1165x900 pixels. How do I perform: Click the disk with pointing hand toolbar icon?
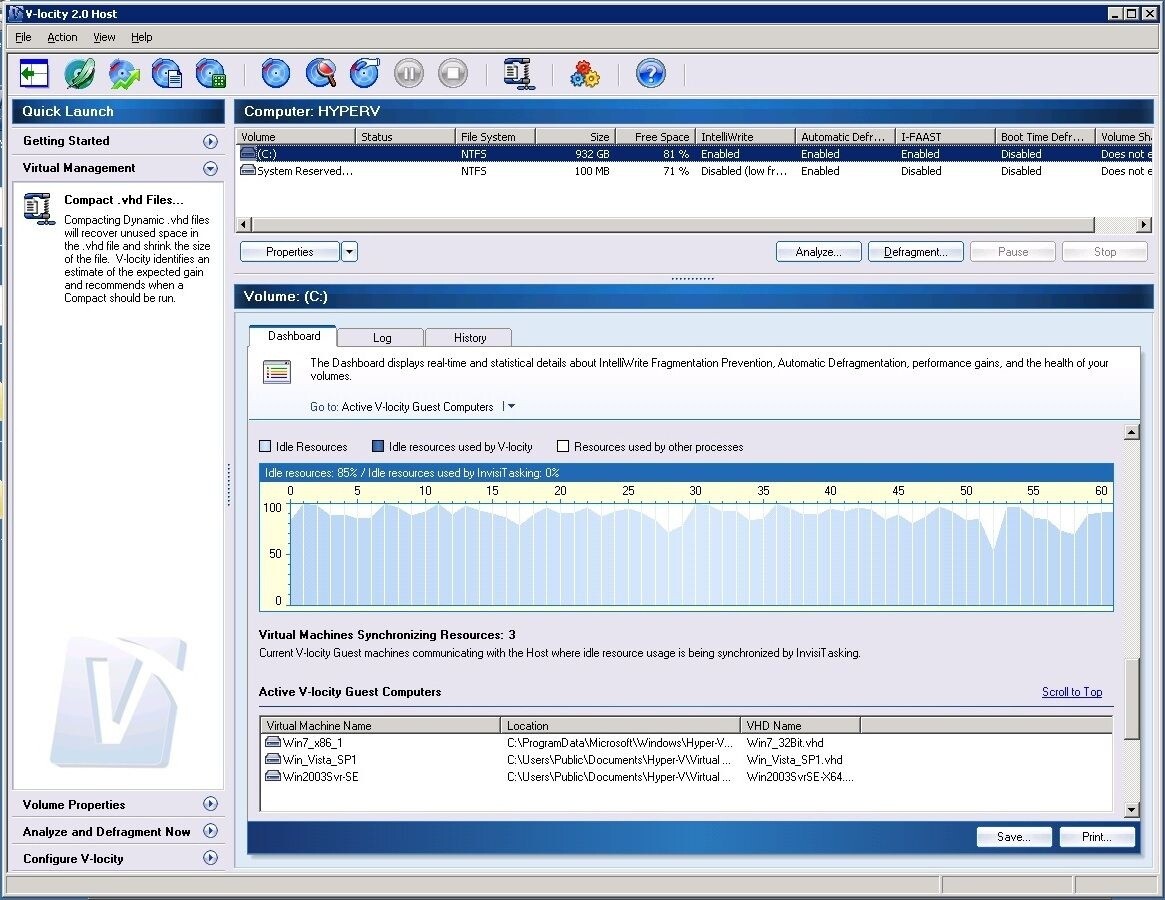tap(365, 74)
